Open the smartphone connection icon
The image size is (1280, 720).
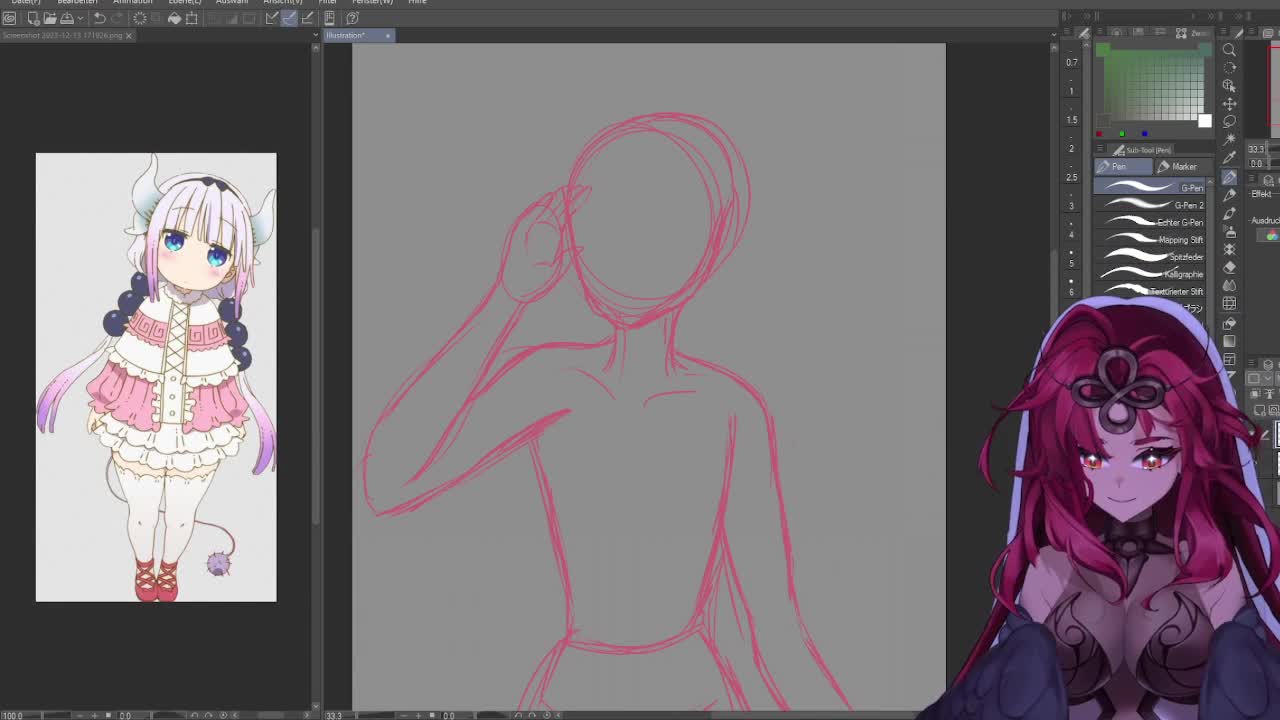[329, 18]
